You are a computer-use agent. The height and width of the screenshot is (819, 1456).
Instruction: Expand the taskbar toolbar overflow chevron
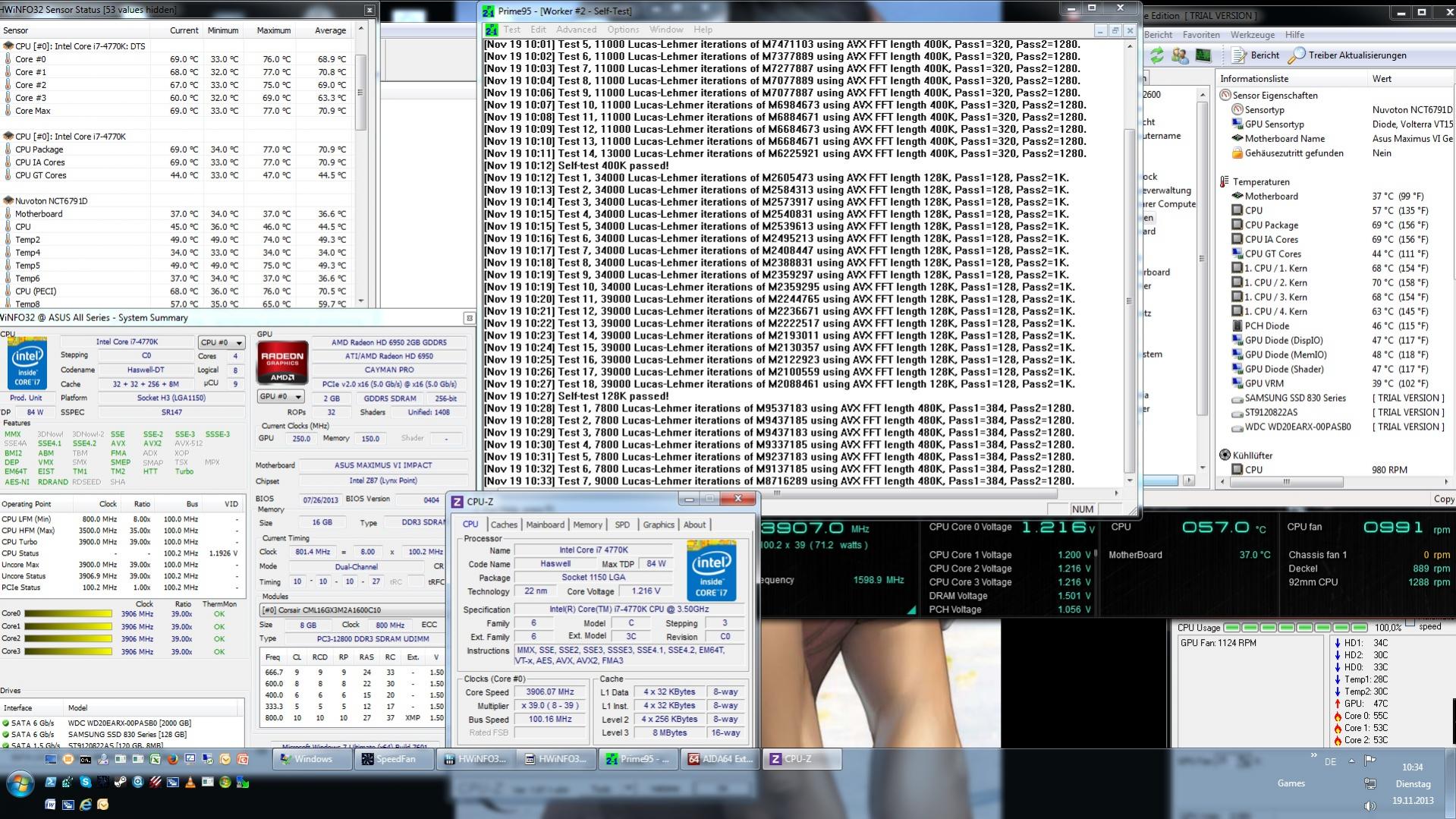tap(1313, 756)
